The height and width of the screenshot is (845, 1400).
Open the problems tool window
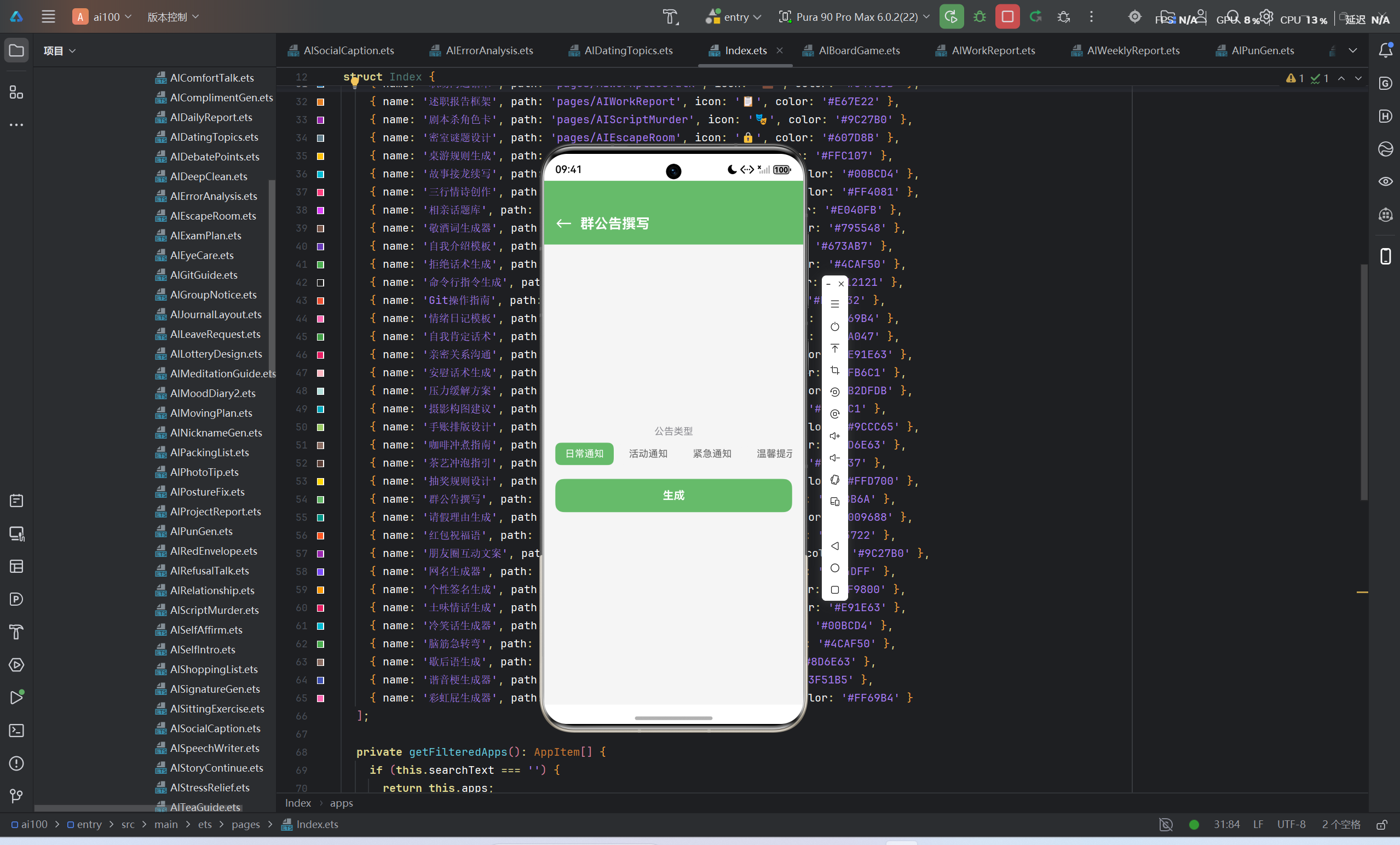(16, 763)
